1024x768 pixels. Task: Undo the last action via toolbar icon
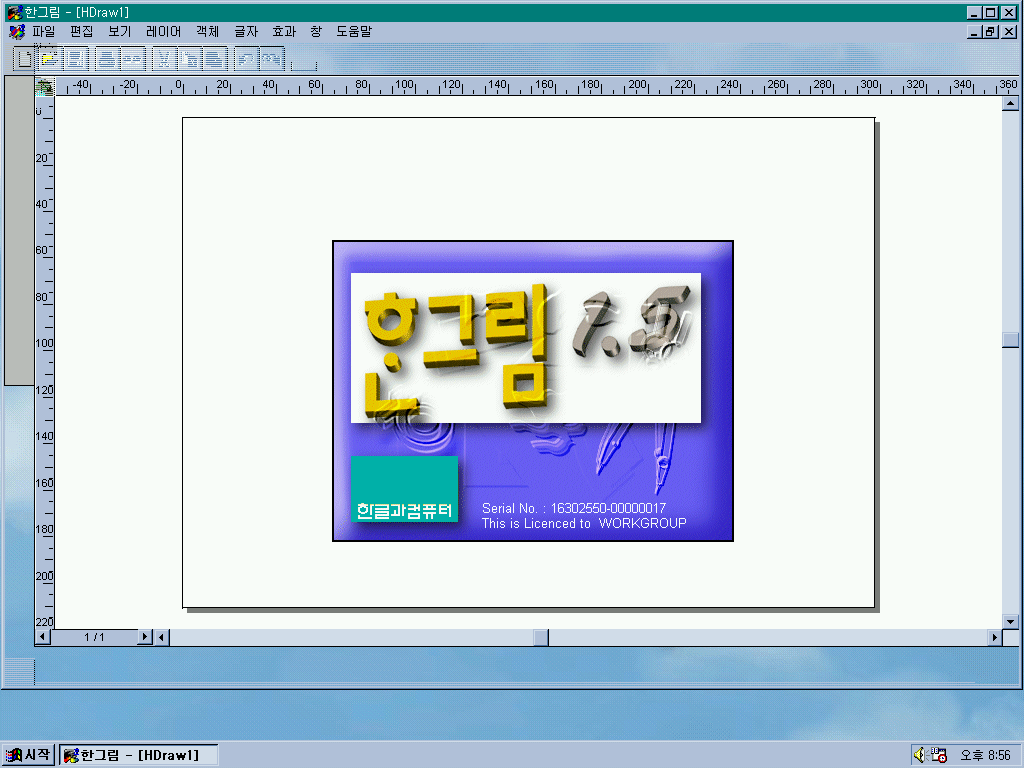tap(247, 59)
